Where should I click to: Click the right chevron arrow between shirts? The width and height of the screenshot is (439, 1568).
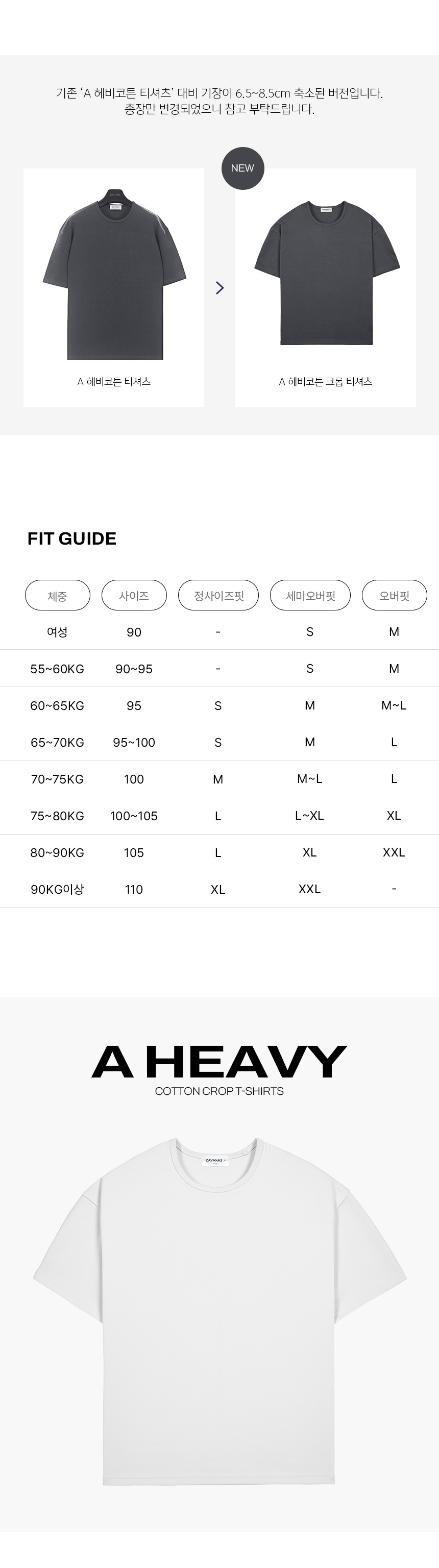point(220,287)
